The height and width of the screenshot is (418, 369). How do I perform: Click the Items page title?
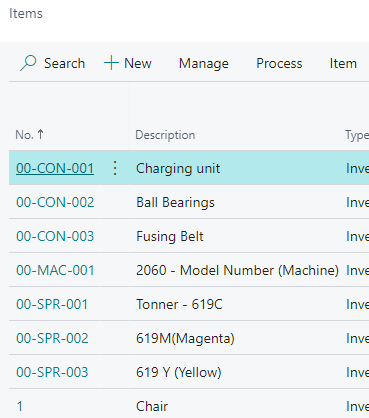[x=26, y=14]
